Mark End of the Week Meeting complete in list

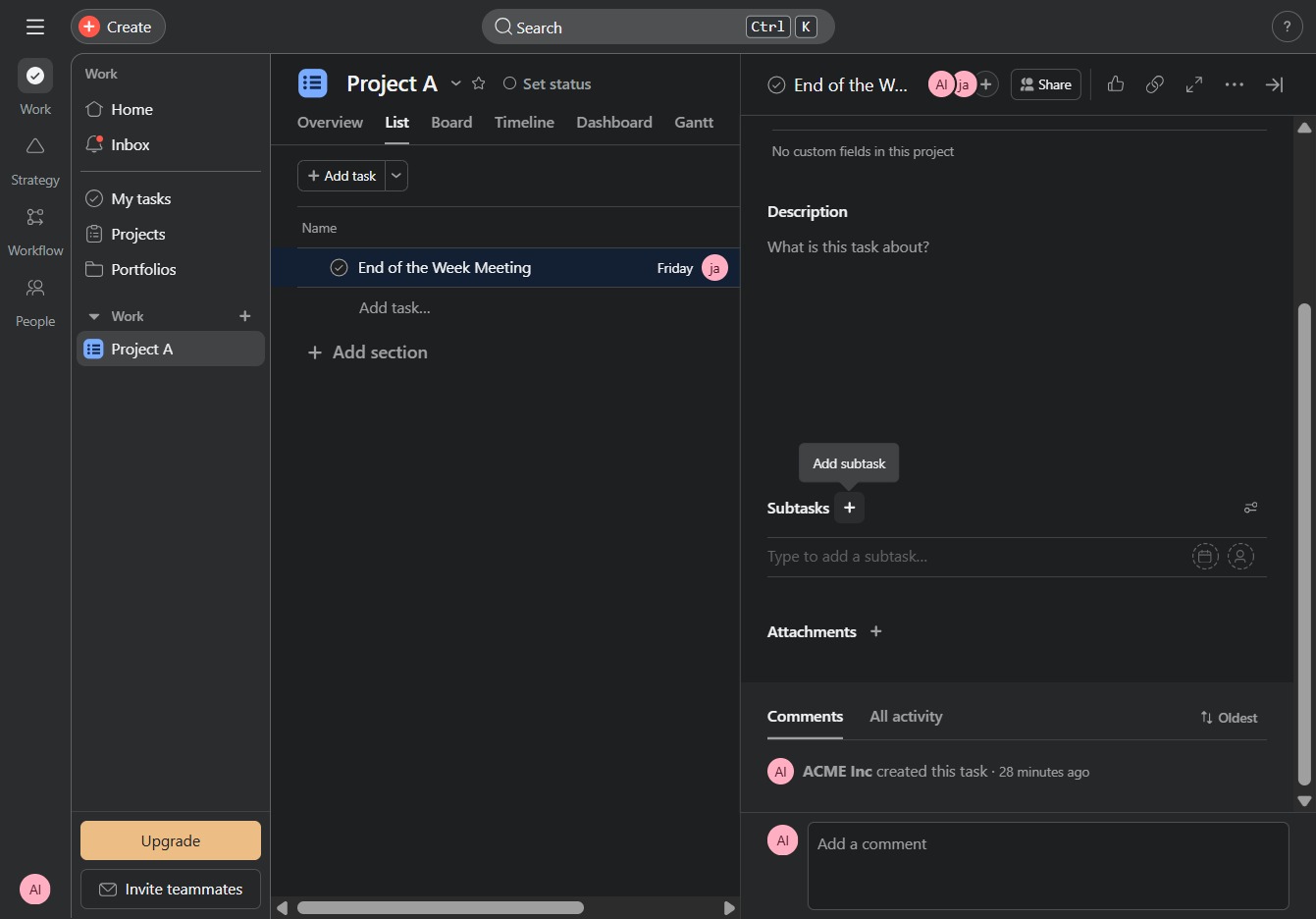tap(339, 268)
